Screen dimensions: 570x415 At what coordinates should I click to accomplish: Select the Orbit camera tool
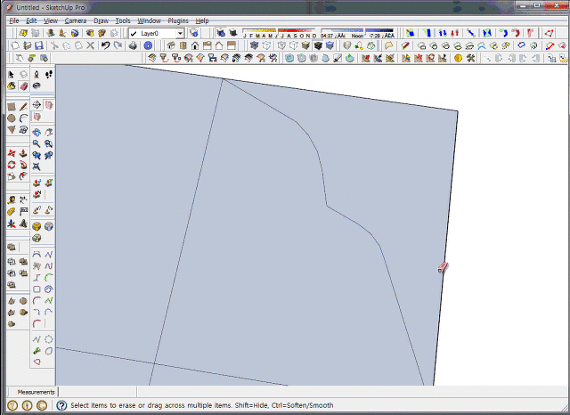36,132
